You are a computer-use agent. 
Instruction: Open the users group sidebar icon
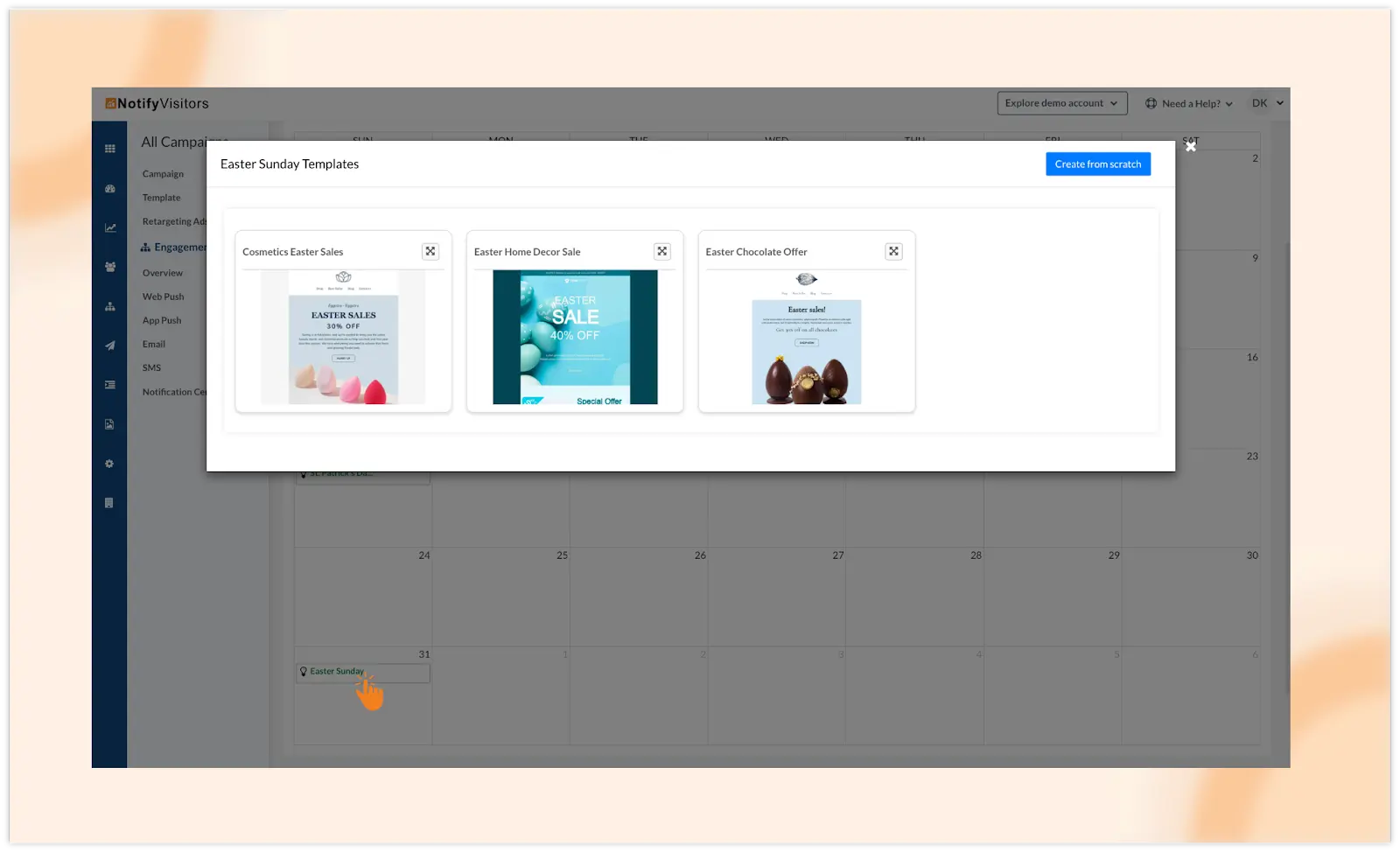pyautogui.click(x=110, y=267)
